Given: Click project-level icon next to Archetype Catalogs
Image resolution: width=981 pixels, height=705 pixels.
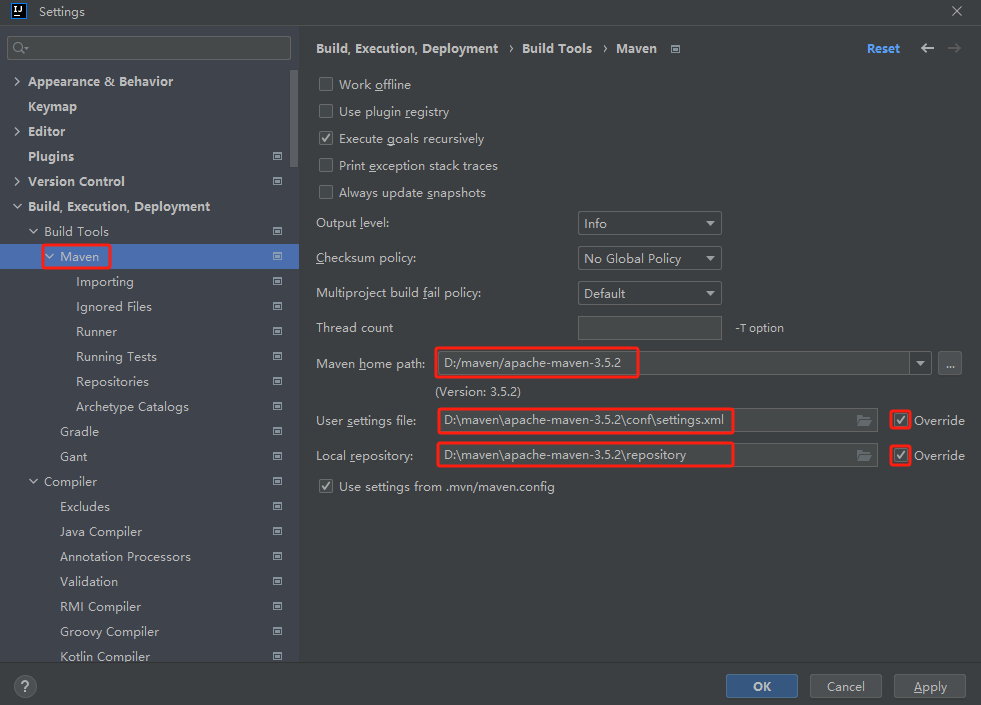Looking at the screenshot, I should pos(277,407).
